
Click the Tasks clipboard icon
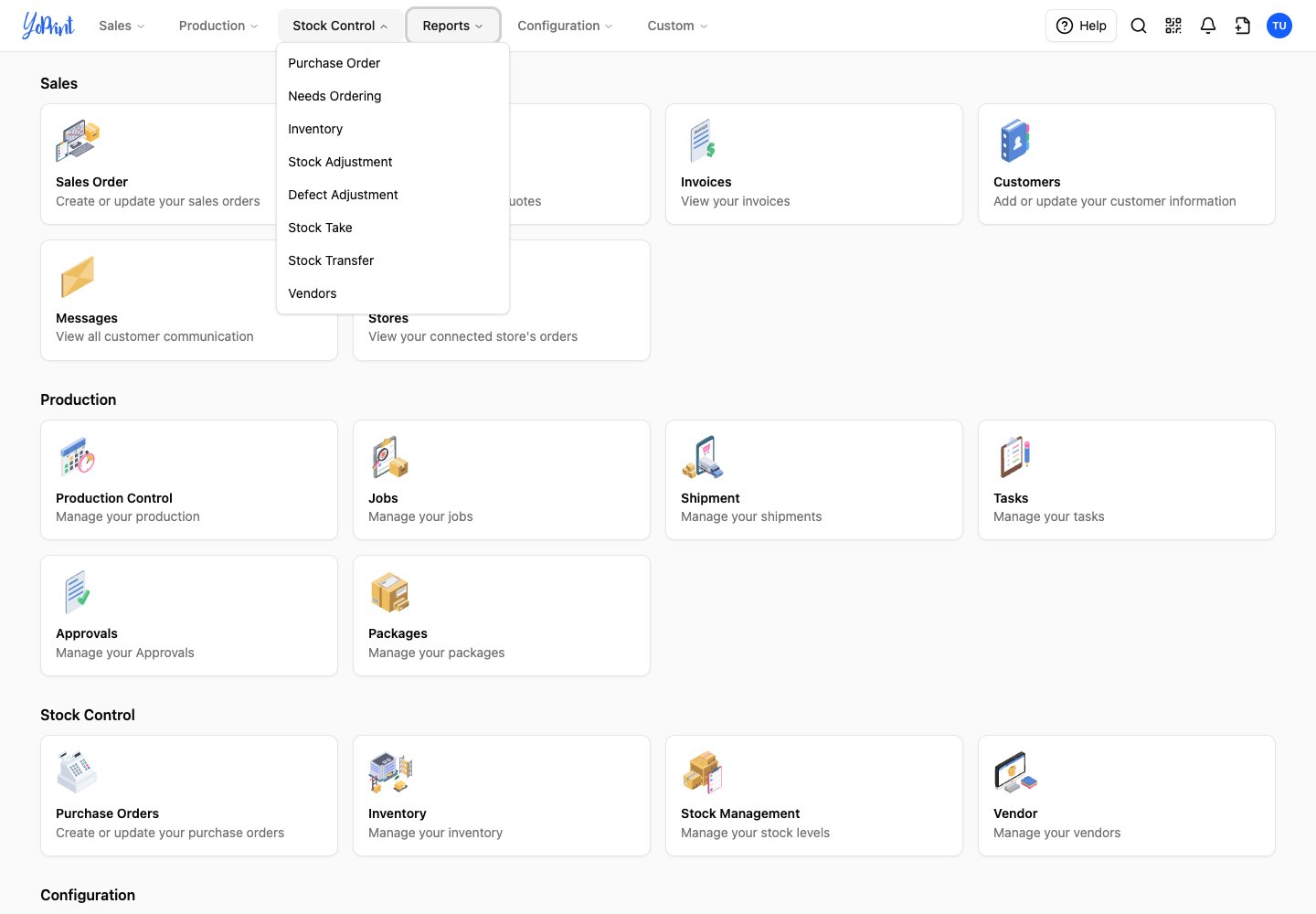(x=1015, y=457)
